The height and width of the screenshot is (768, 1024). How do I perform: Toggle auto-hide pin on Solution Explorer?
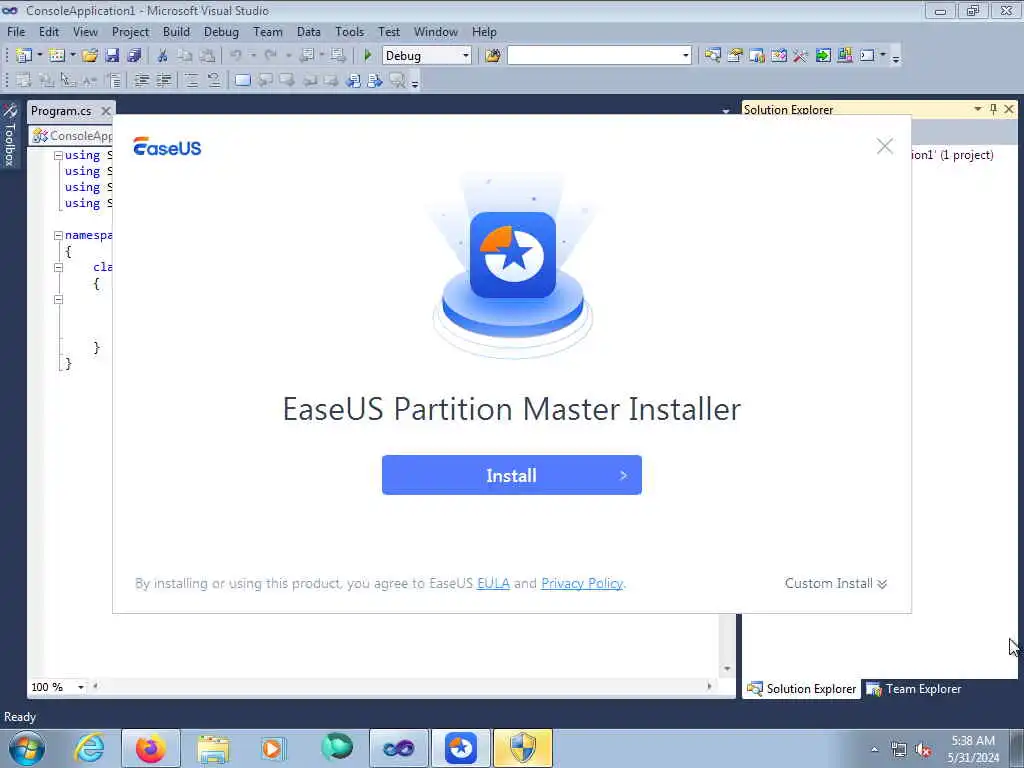click(993, 109)
